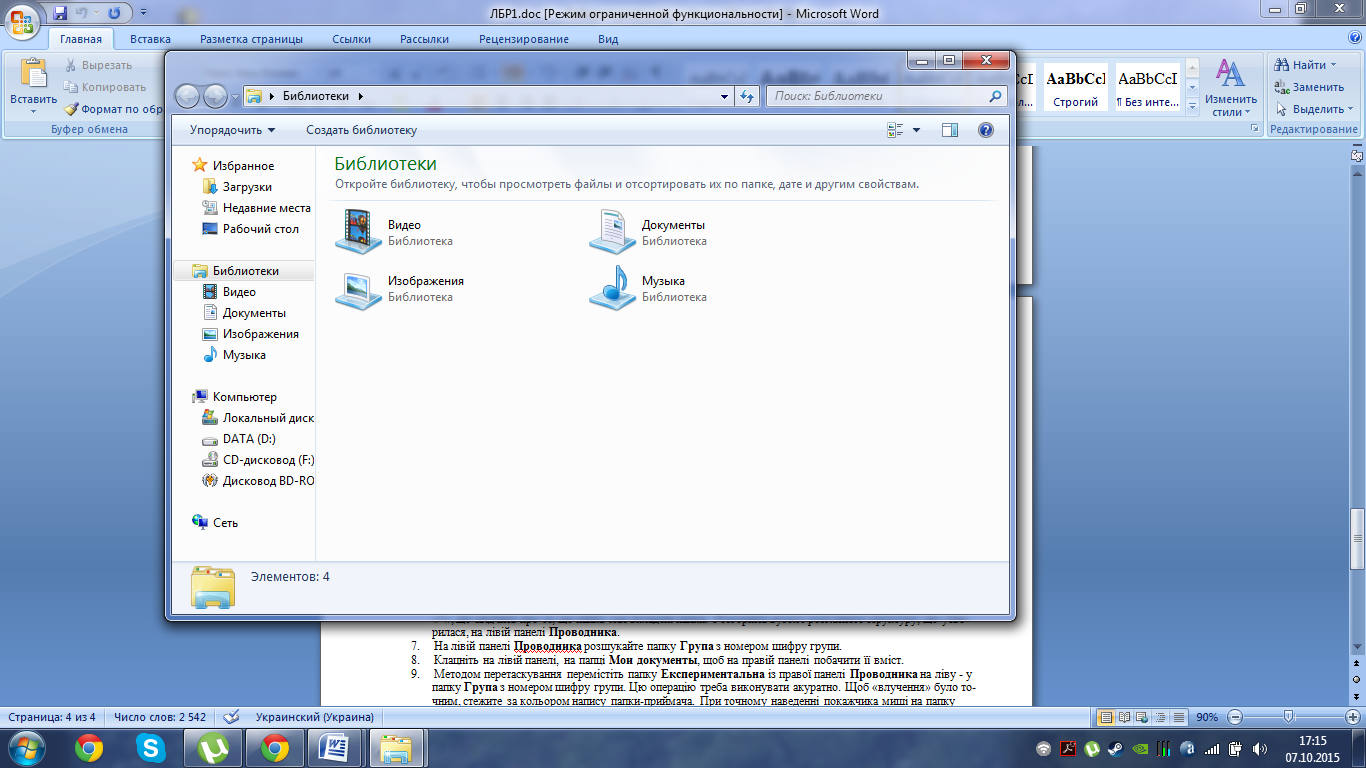The image size is (1366, 768).
Task: Open the Упорядочить menu in Explorer
Action: [x=232, y=130]
